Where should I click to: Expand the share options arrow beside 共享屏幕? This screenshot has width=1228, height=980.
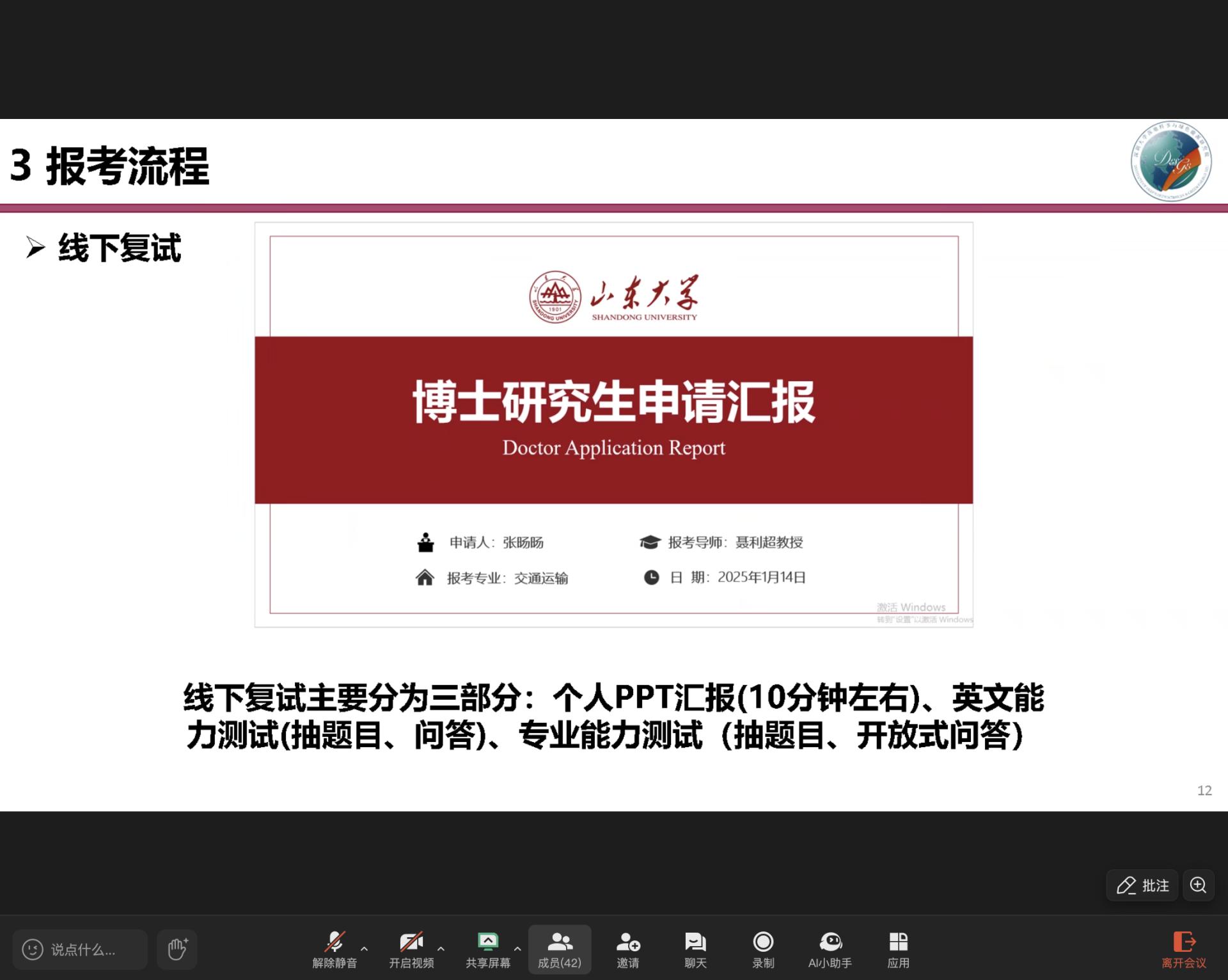(517, 949)
